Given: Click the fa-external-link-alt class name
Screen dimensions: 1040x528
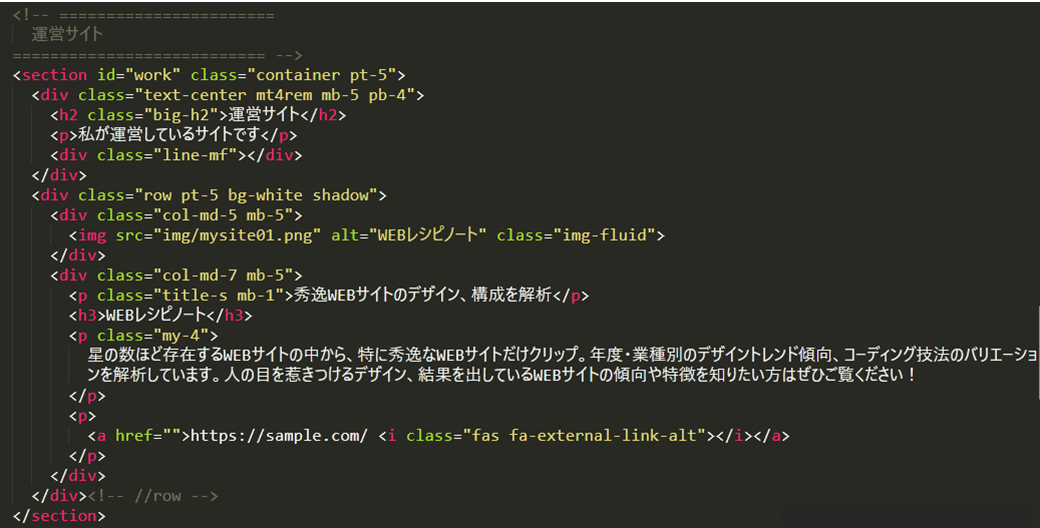Looking at the screenshot, I should (604, 436).
